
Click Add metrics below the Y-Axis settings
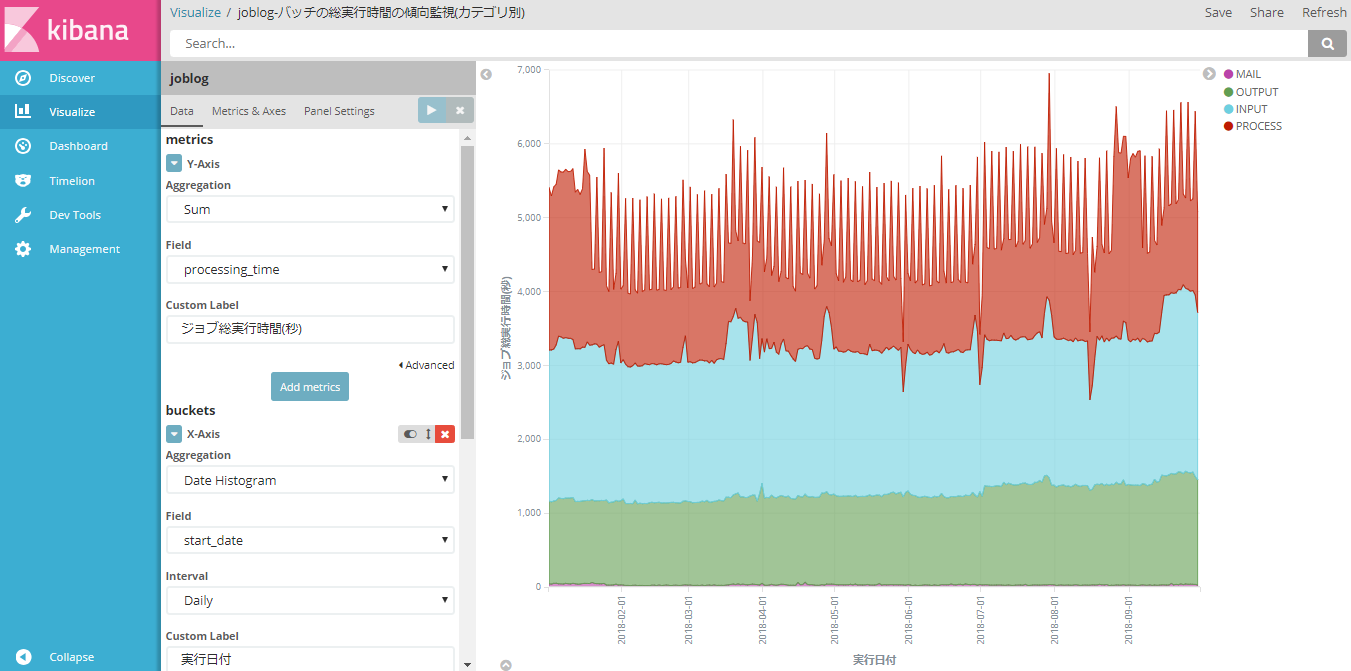point(310,386)
